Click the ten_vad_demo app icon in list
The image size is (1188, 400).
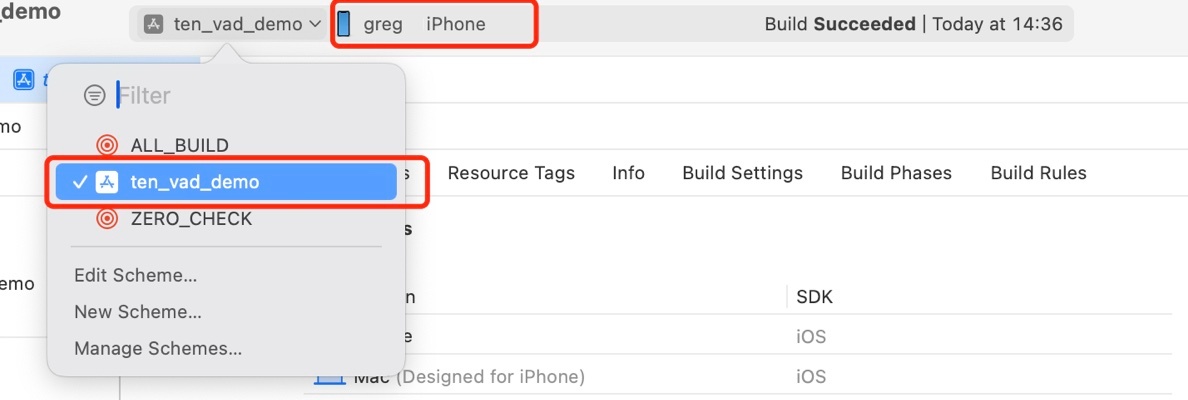107,182
